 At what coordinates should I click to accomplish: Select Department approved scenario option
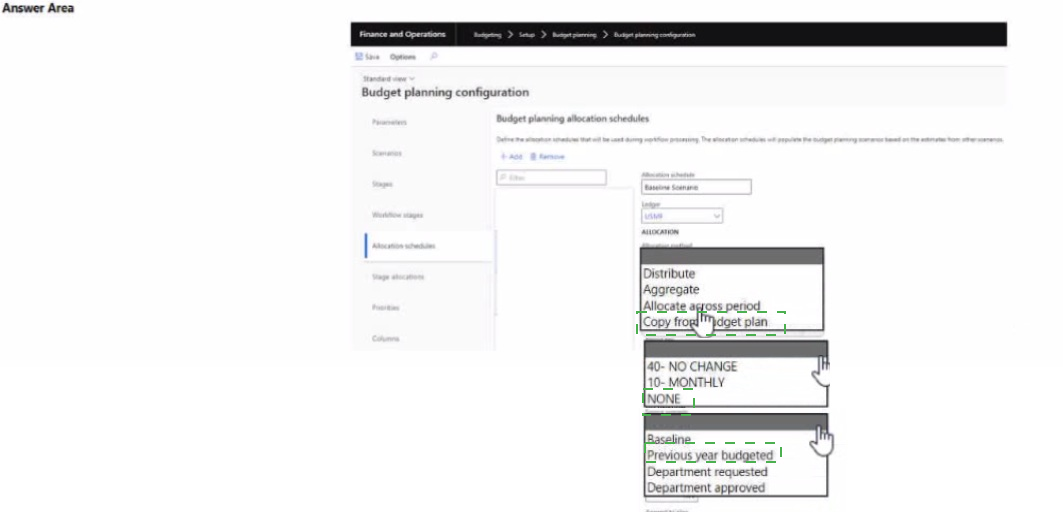tap(706, 488)
